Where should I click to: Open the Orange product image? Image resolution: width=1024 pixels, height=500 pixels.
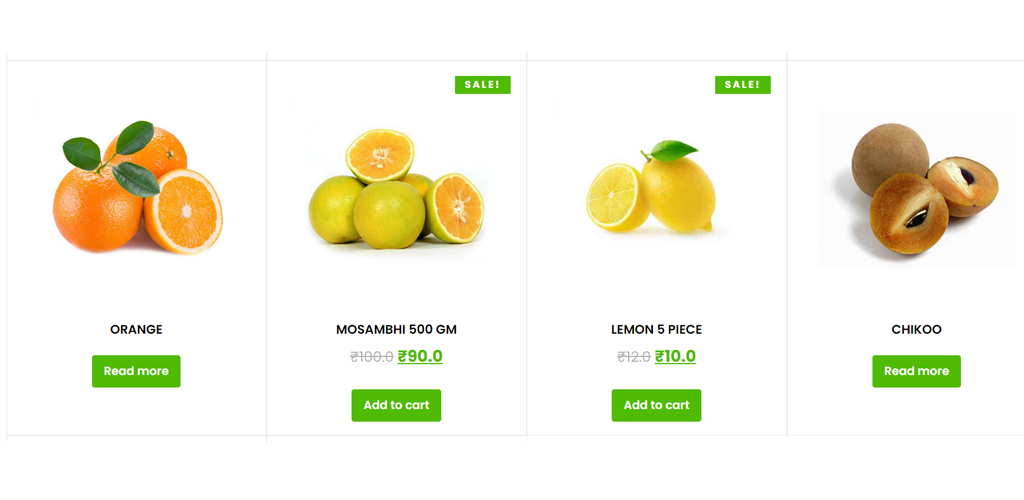(x=136, y=189)
